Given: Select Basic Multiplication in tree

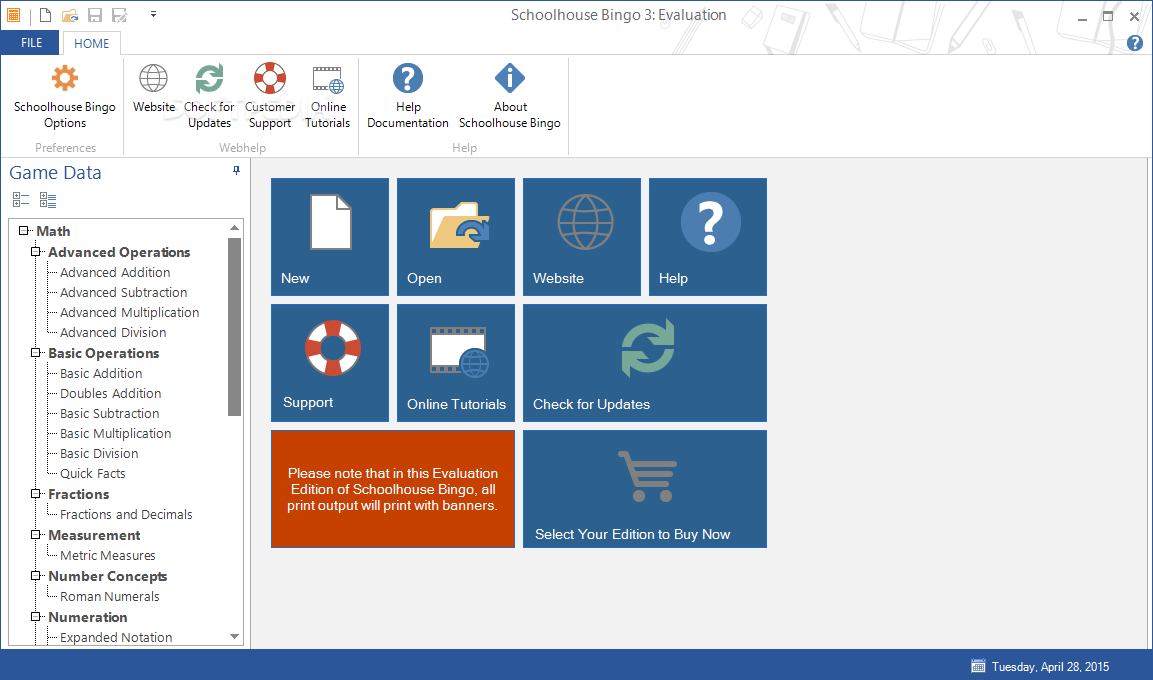Looking at the screenshot, I should (x=115, y=434).
